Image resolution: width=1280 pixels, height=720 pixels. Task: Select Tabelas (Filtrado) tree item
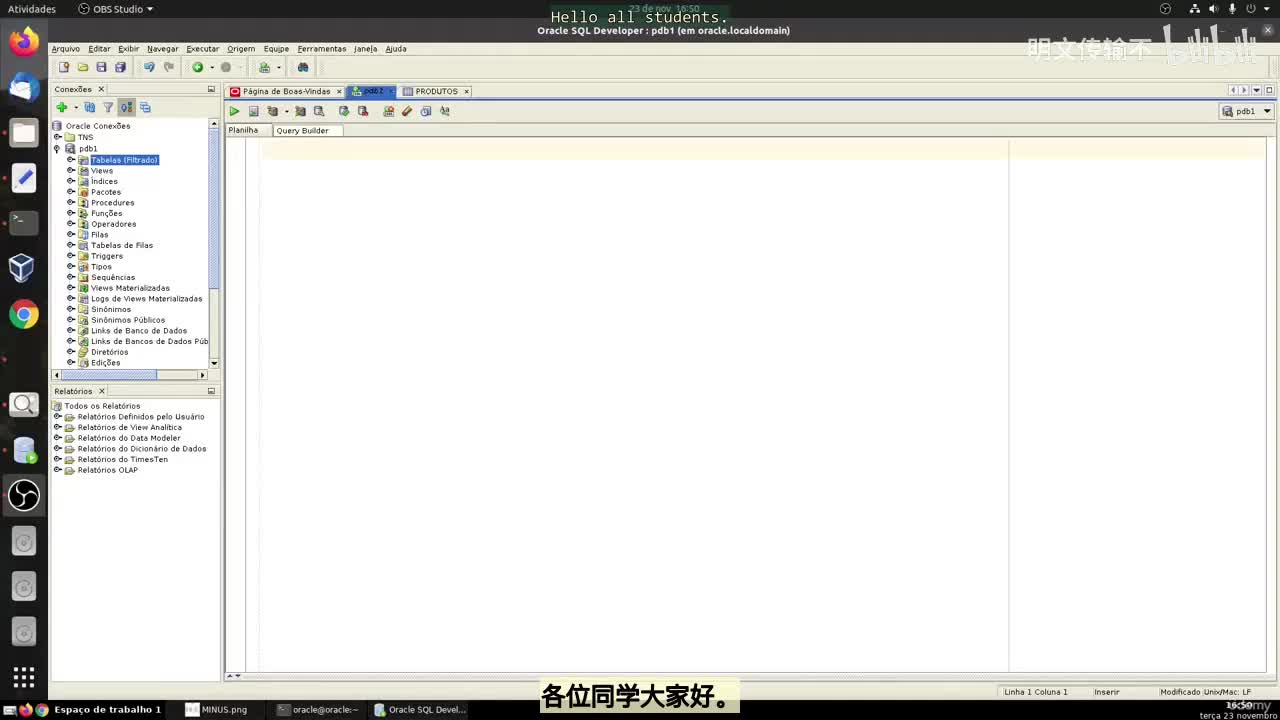tap(124, 160)
